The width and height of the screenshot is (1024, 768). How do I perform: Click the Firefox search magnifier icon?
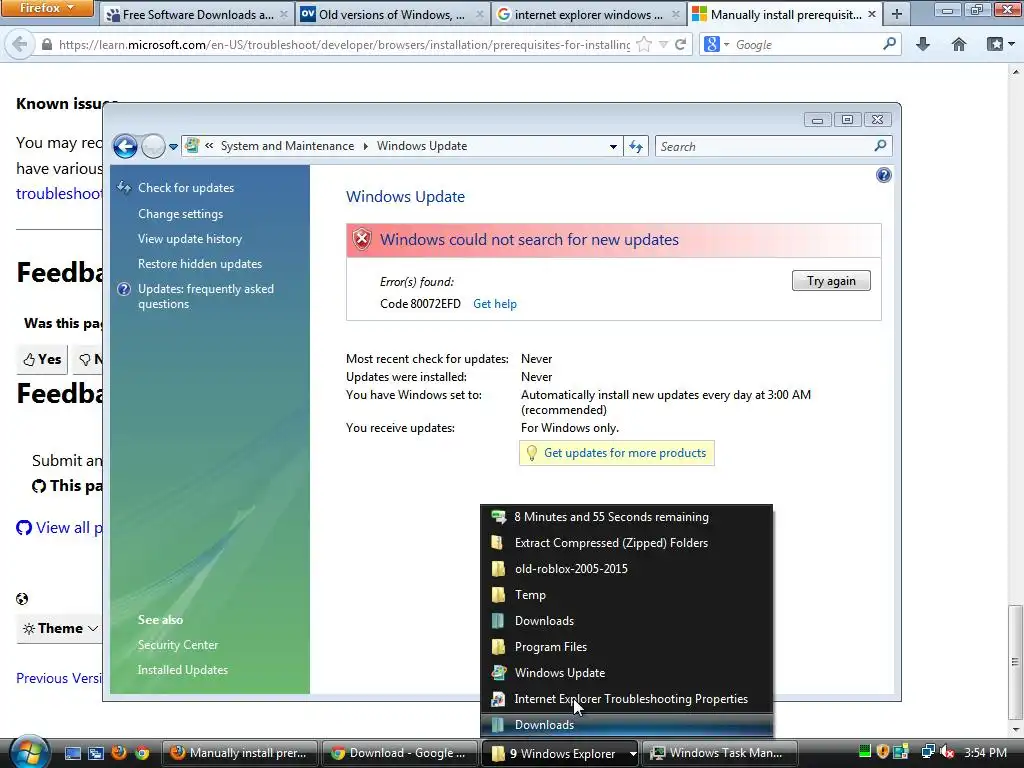click(889, 44)
